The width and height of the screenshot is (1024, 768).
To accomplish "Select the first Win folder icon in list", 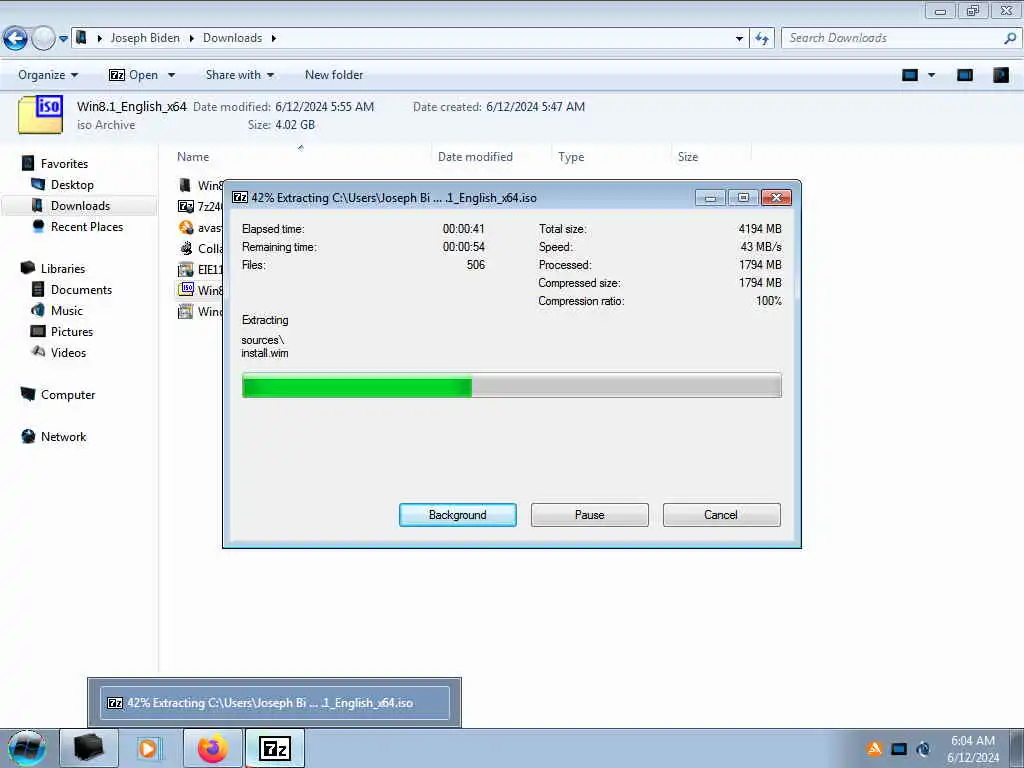I will click(x=186, y=185).
